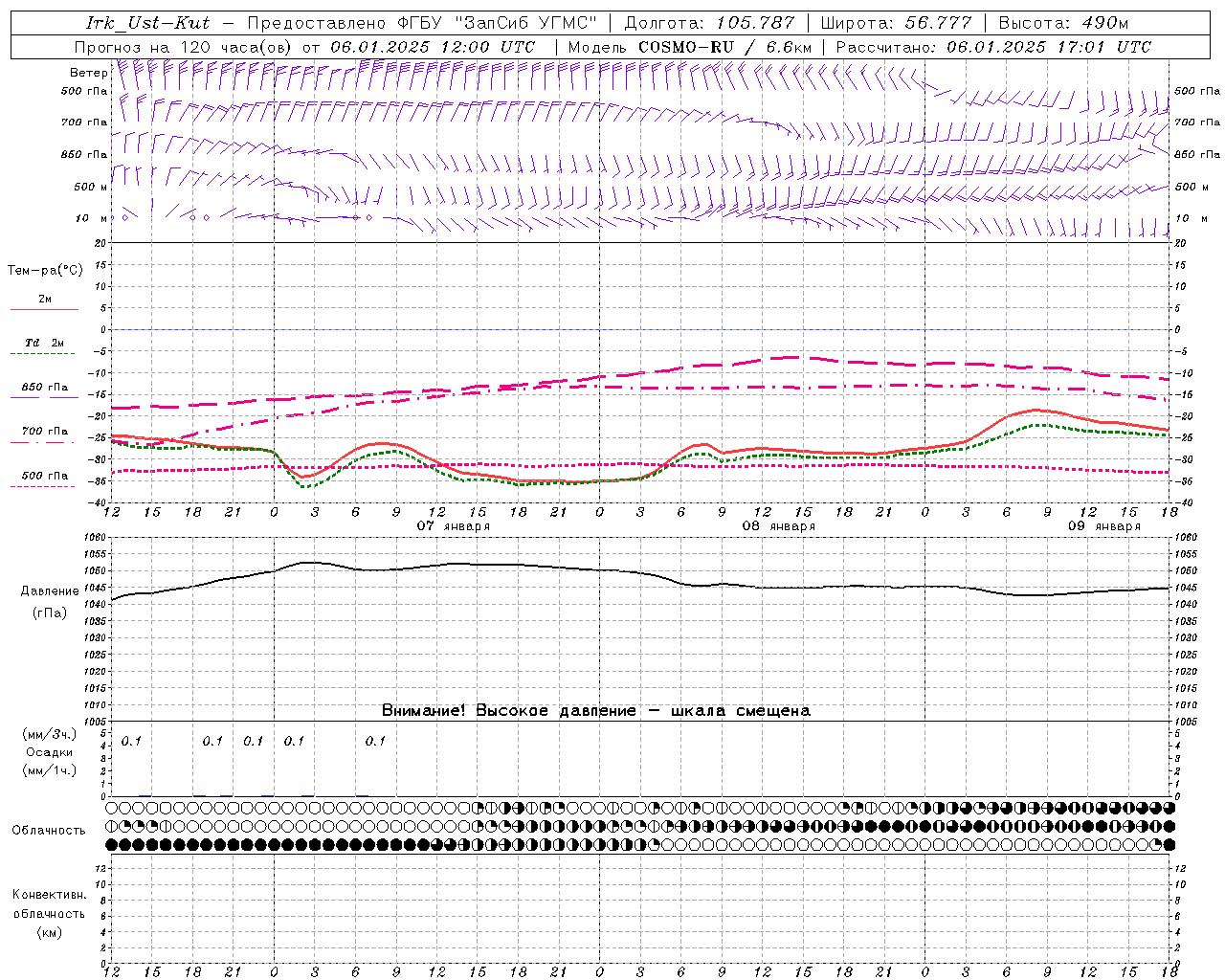Click the Модель COSMO-RU / 6.6км text
Viewport: 1225px width, 980px height.
tap(690, 47)
